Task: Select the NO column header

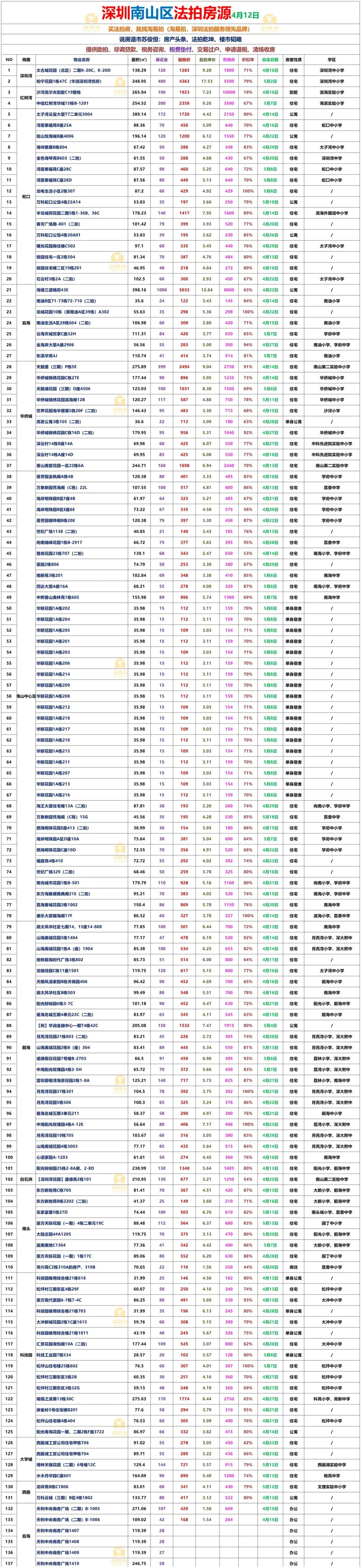Action: pos(9,60)
